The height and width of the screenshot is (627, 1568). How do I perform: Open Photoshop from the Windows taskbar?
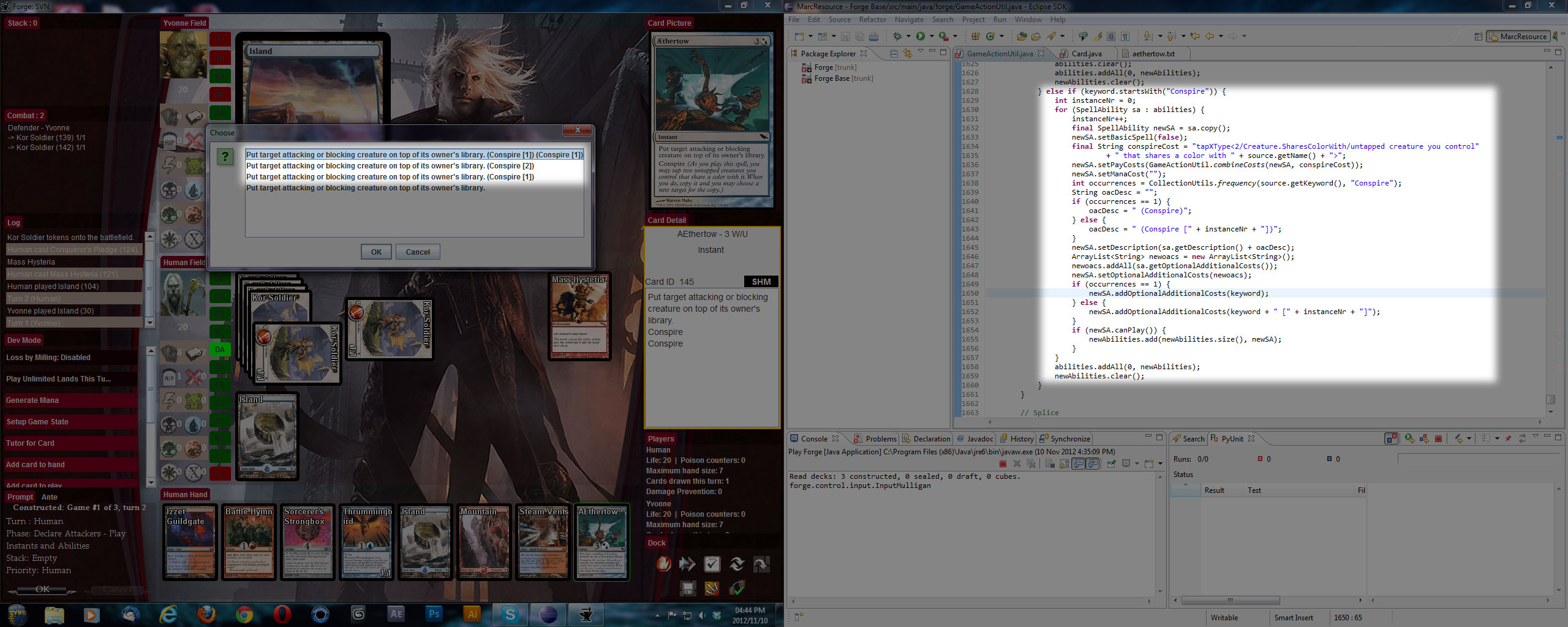tap(434, 614)
